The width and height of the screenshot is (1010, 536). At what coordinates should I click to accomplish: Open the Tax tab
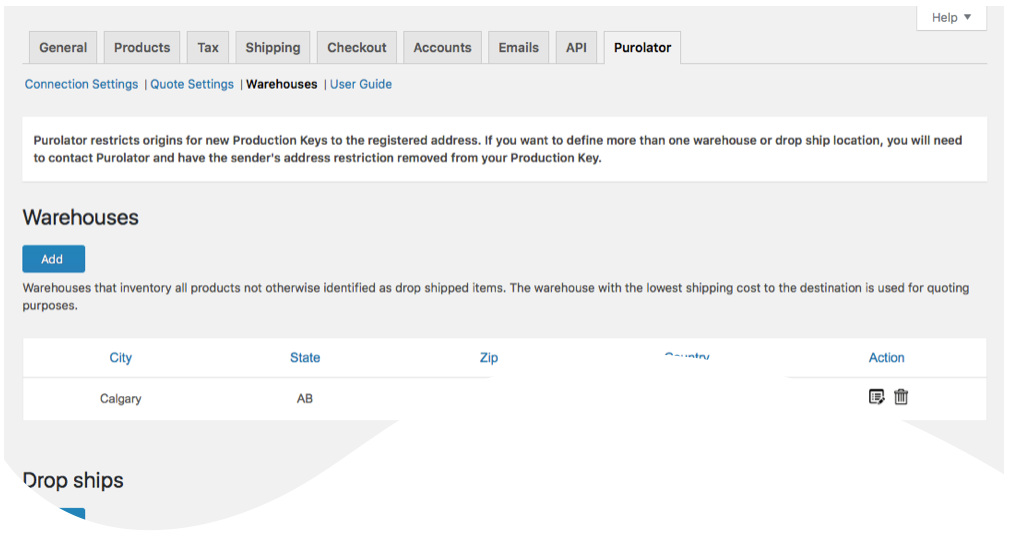(208, 47)
